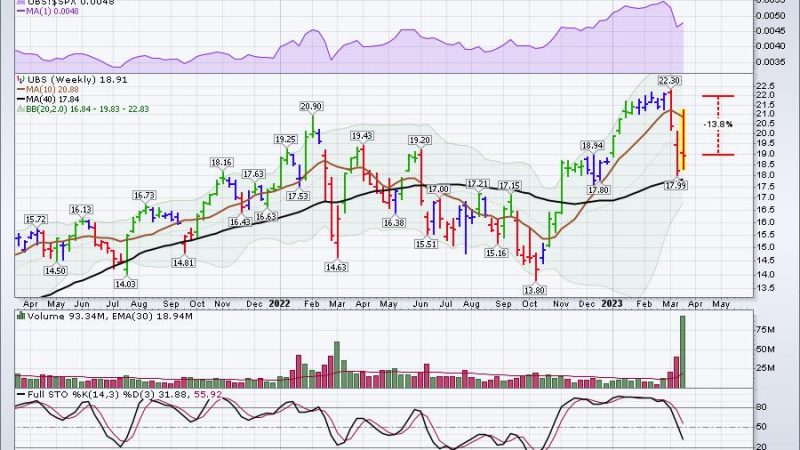
Task: Click the tallest volume bar for March 2023
Action: click(x=683, y=352)
